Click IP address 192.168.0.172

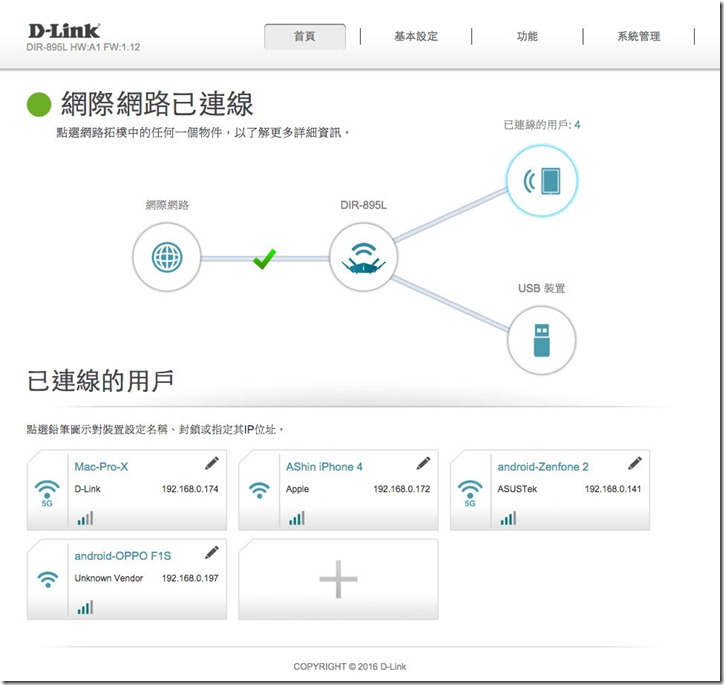click(402, 489)
